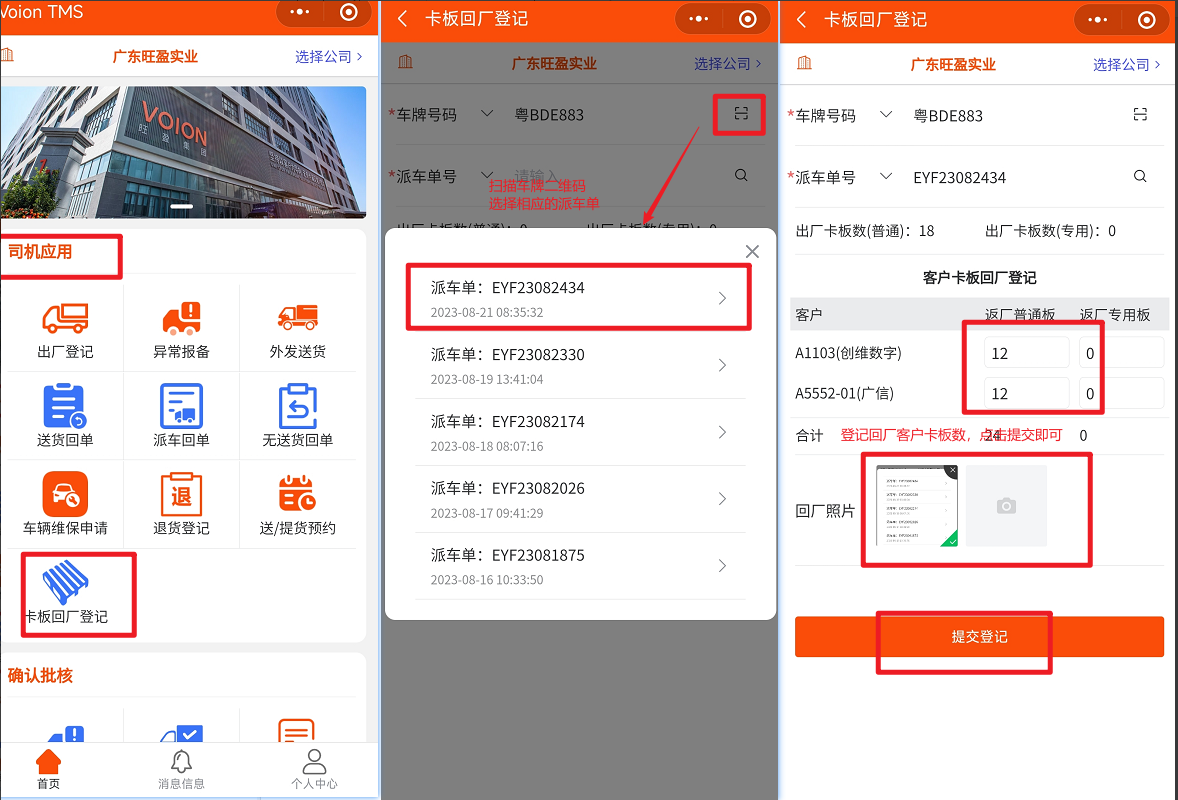Edit 返厂专用板 field for A5552-01(广信)
The width and height of the screenshot is (1178, 800).
1121,393
